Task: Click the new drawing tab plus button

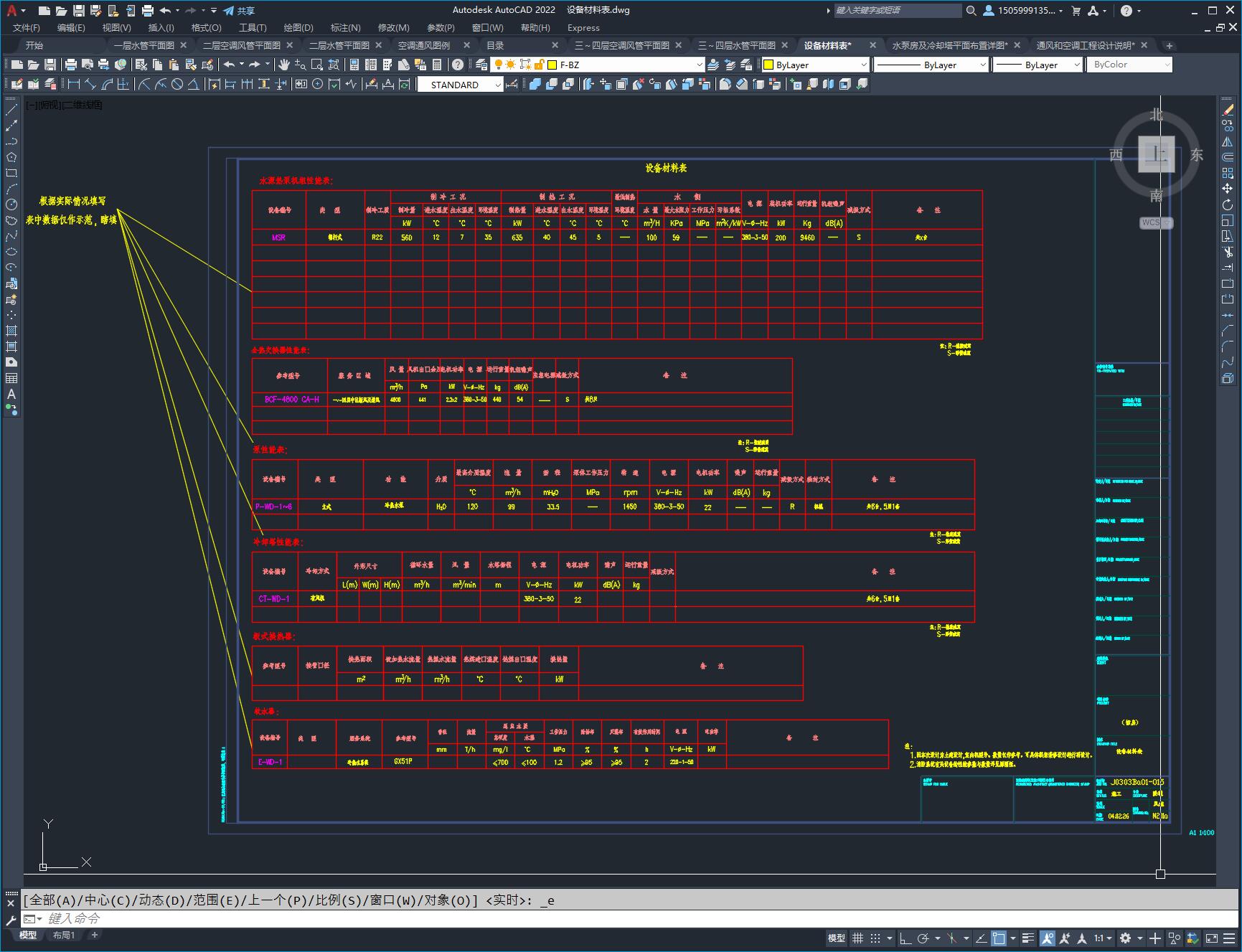Action: click(x=1169, y=45)
